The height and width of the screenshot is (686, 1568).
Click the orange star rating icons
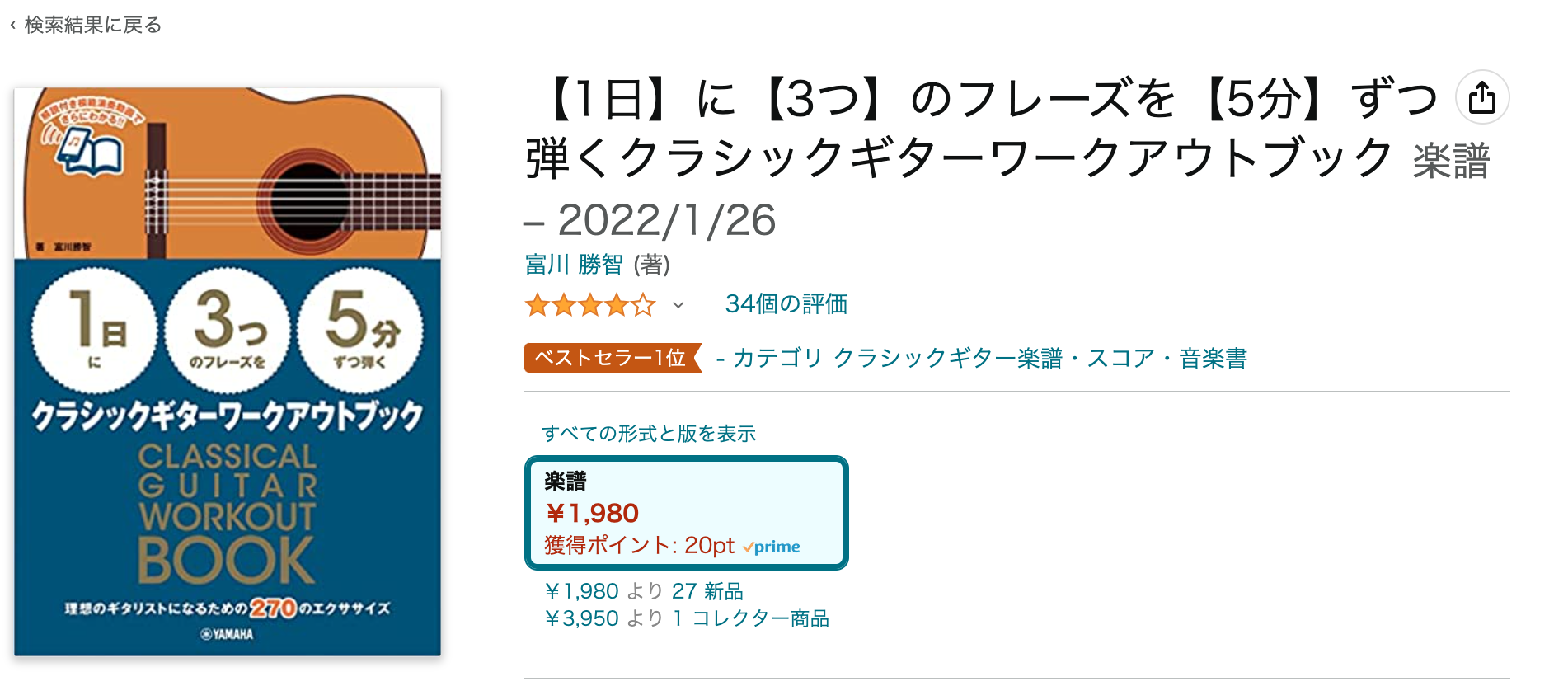click(589, 305)
